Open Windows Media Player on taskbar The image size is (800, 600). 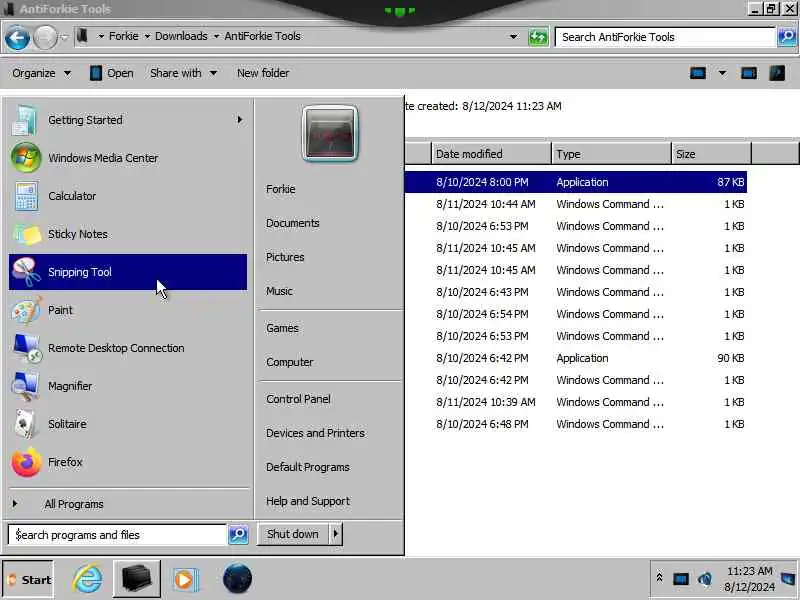(185, 580)
